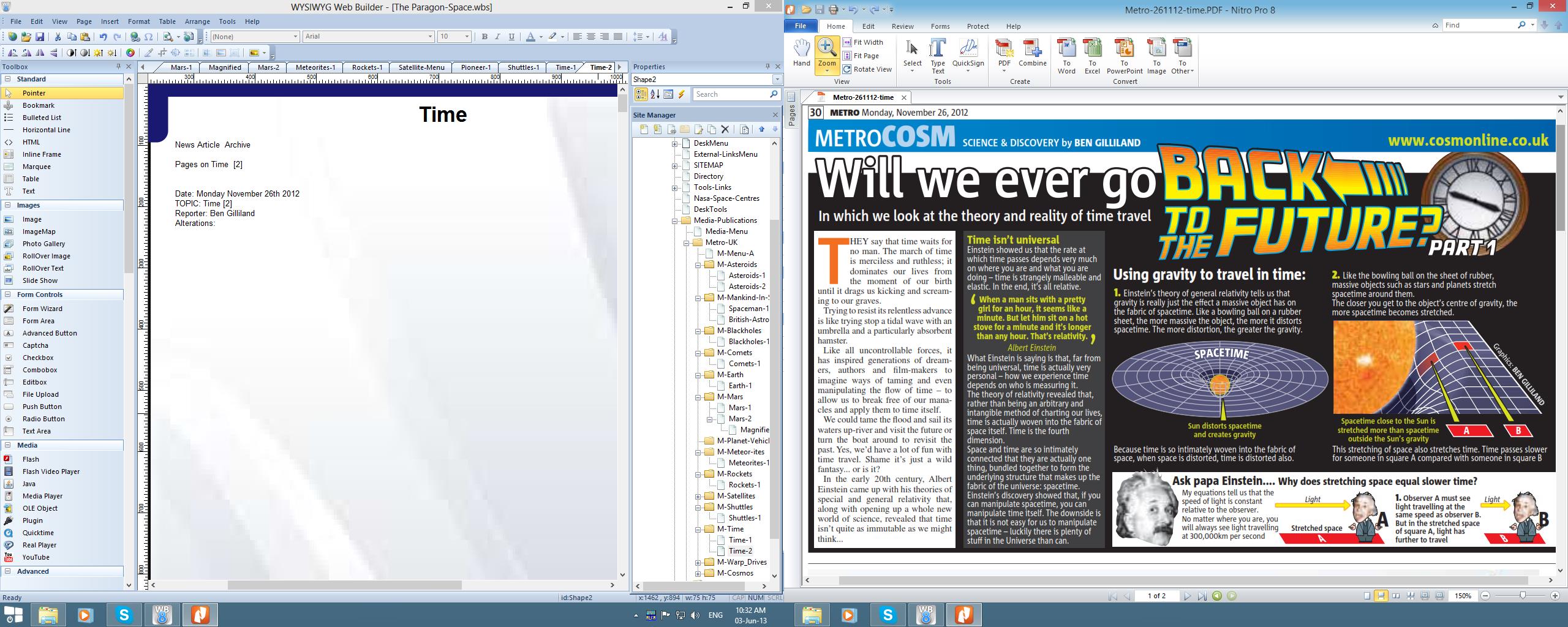Click the Create PDF button
Viewport: 1568px width, 627px height.
(x=1004, y=56)
